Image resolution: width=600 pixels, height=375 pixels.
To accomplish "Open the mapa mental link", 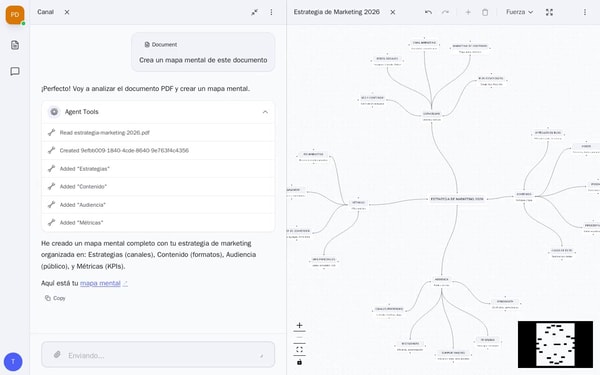I will tap(100, 283).
